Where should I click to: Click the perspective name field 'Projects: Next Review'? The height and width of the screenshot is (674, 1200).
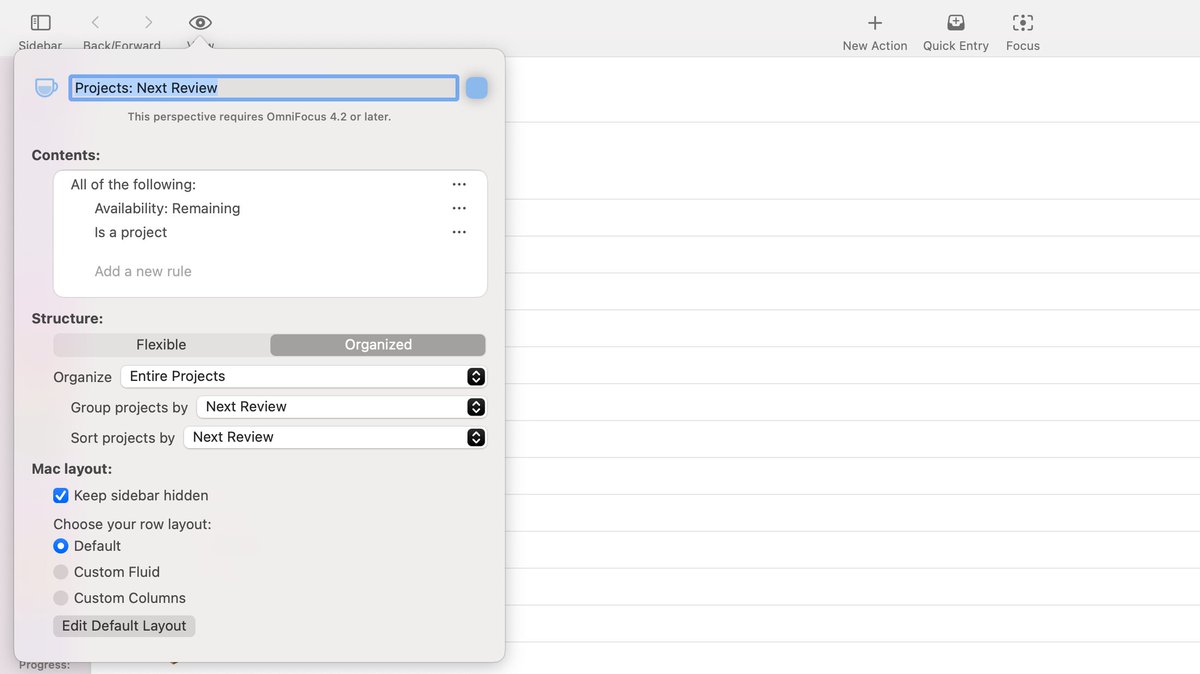264,88
